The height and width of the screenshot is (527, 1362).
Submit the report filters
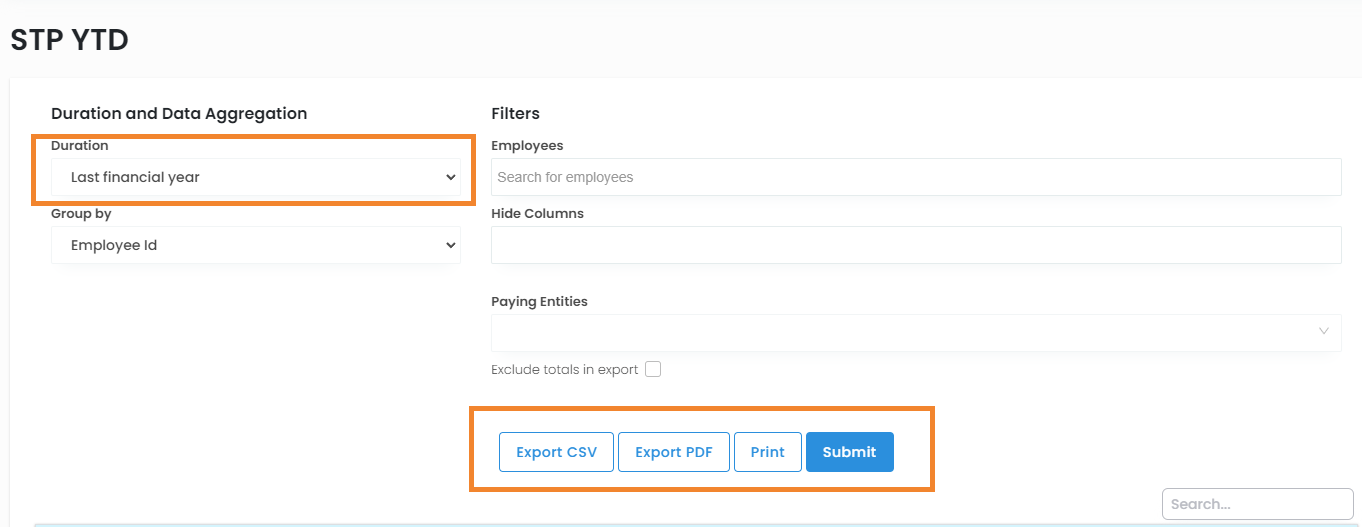(x=849, y=452)
